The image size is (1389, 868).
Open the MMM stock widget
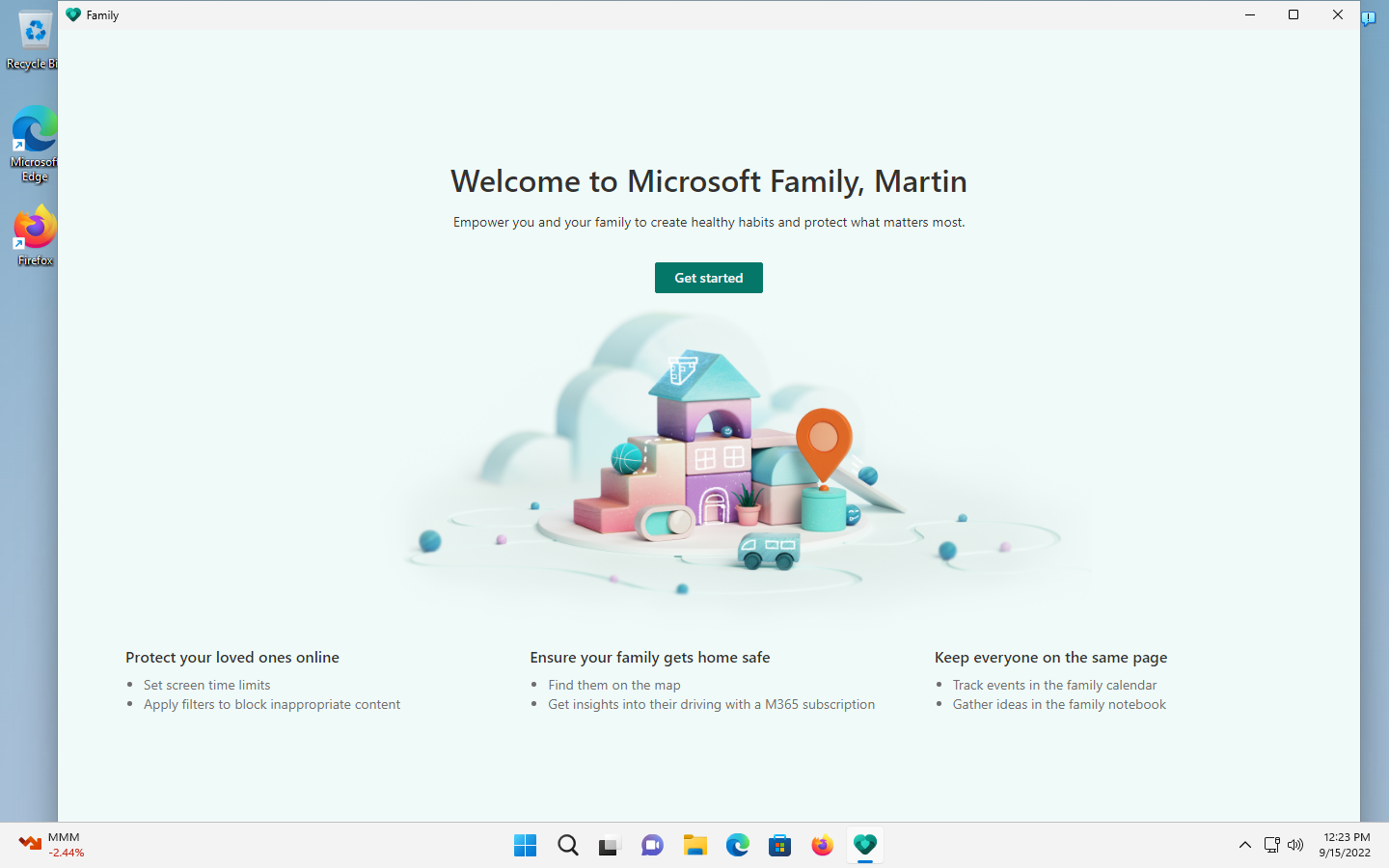coord(53,845)
